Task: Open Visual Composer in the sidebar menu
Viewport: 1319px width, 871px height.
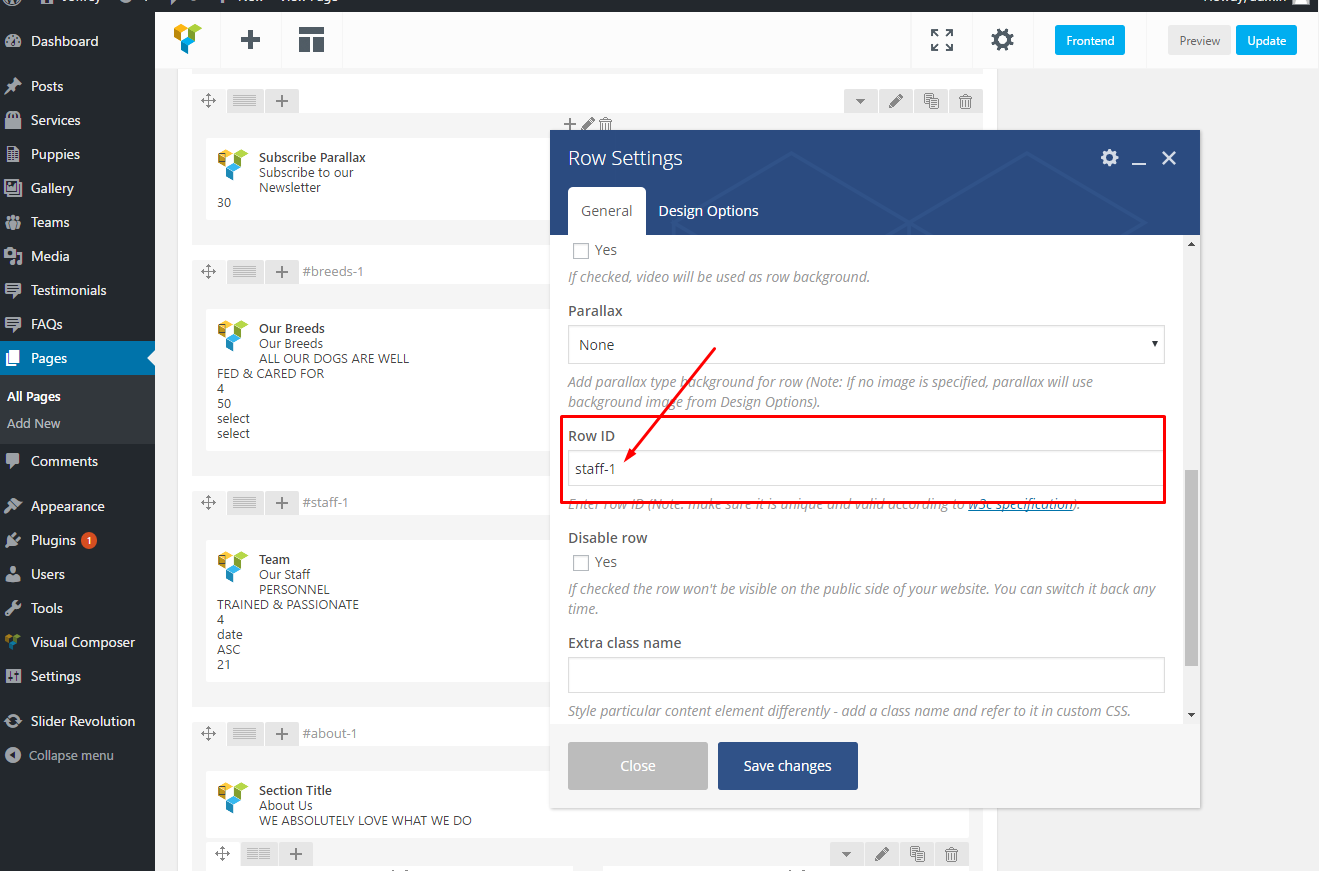Action: [82, 642]
